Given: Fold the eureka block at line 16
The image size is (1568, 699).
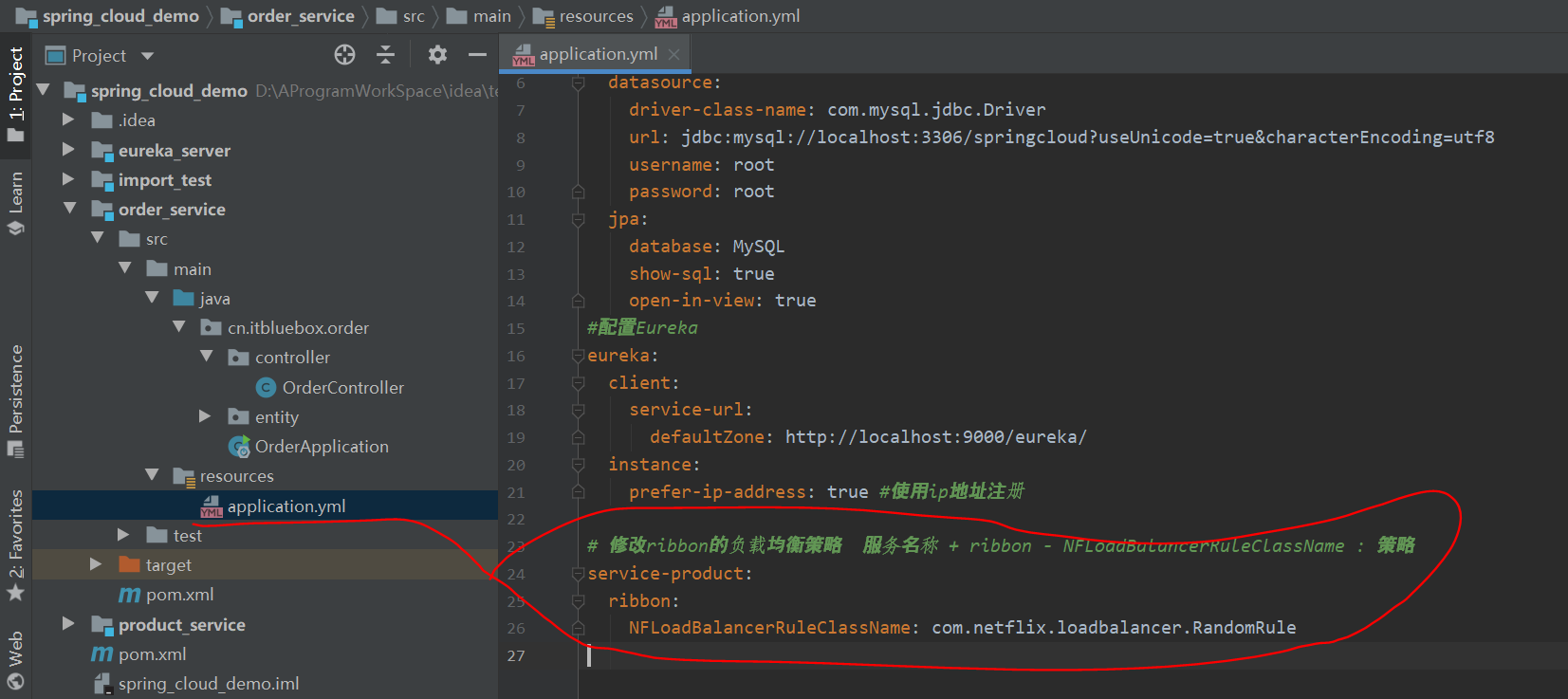Looking at the screenshot, I should (x=578, y=356).
